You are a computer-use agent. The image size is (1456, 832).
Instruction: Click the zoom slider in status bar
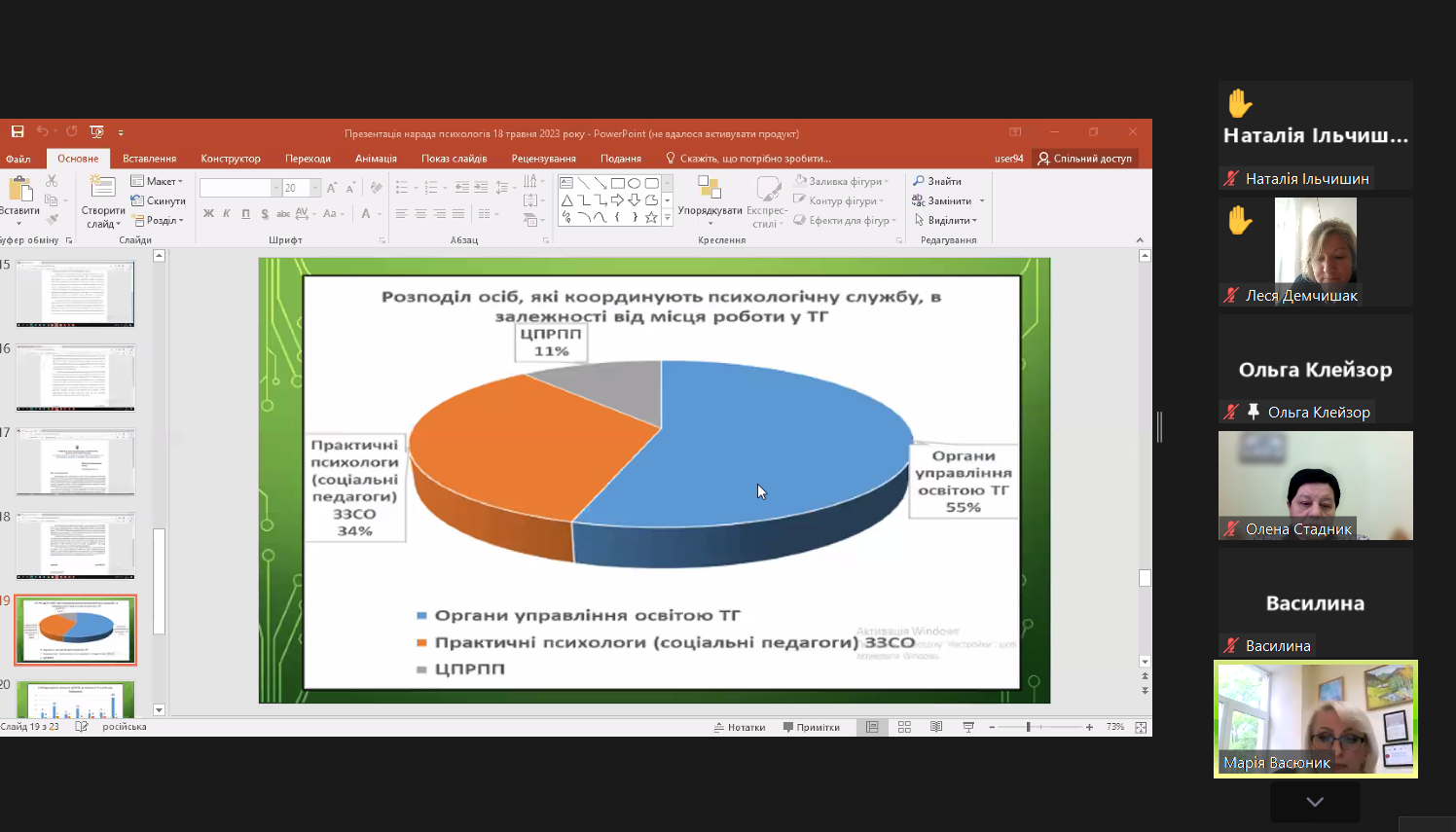coord(1029,727)
